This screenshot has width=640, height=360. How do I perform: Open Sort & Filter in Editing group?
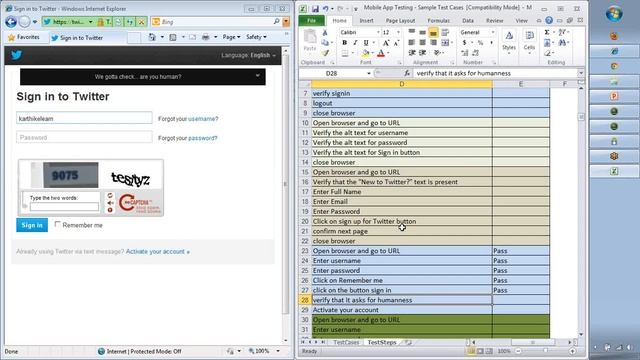pos(562,32)
